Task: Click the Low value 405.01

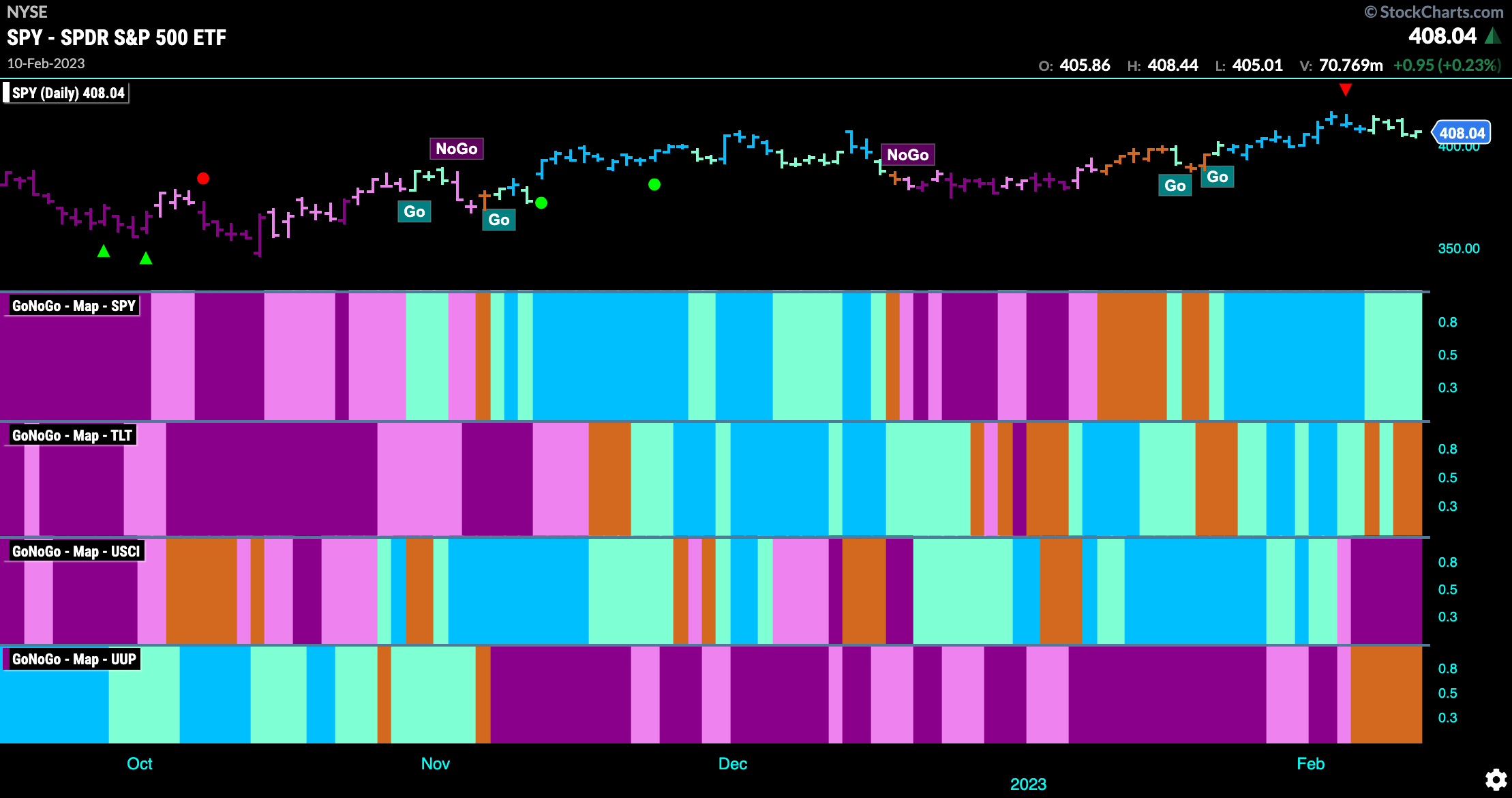Action: point(1258,65)
